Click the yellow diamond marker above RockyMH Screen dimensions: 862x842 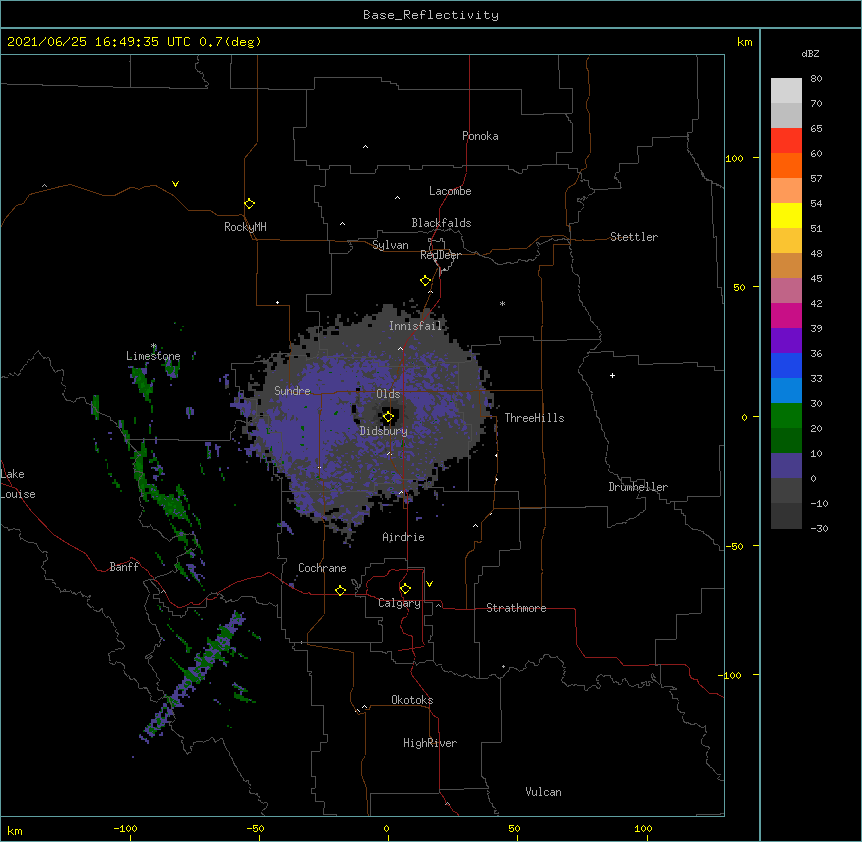pos(249,204)
